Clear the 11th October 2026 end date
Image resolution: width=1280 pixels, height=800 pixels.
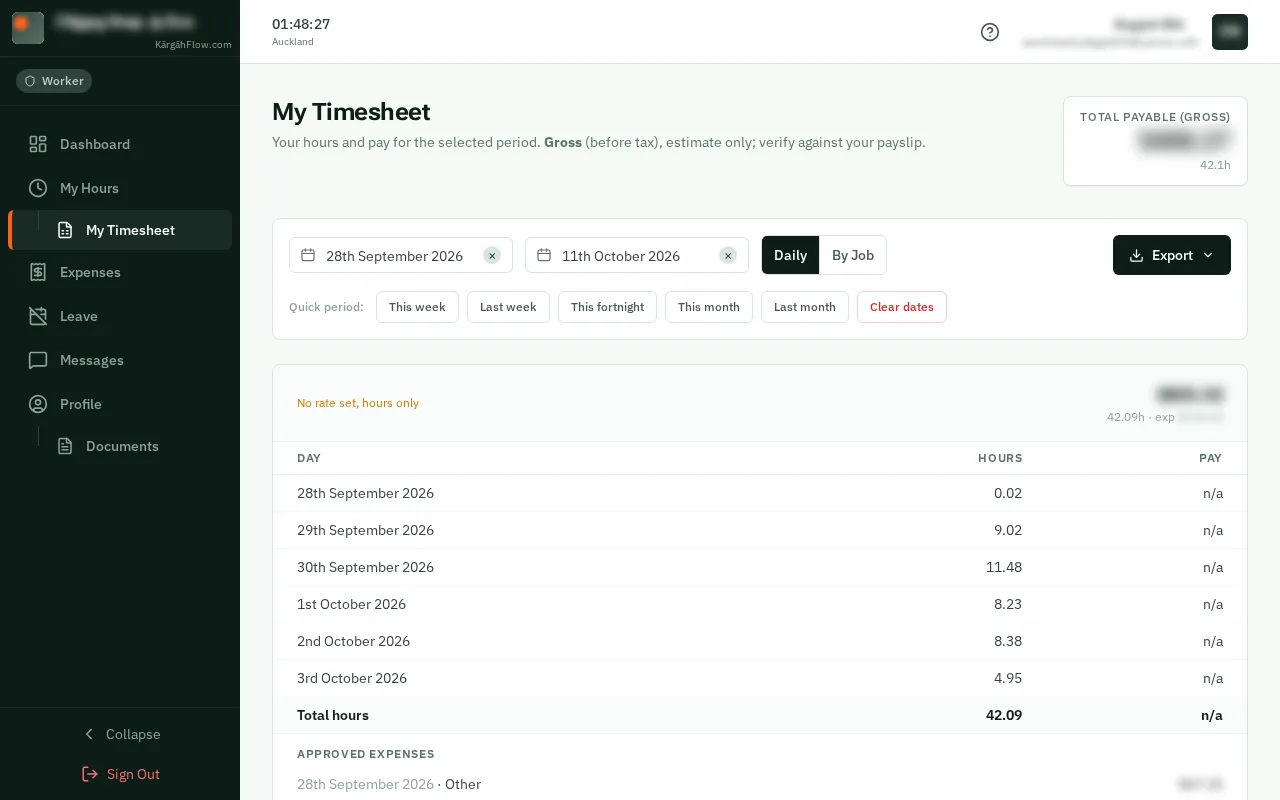pos(728,255)
